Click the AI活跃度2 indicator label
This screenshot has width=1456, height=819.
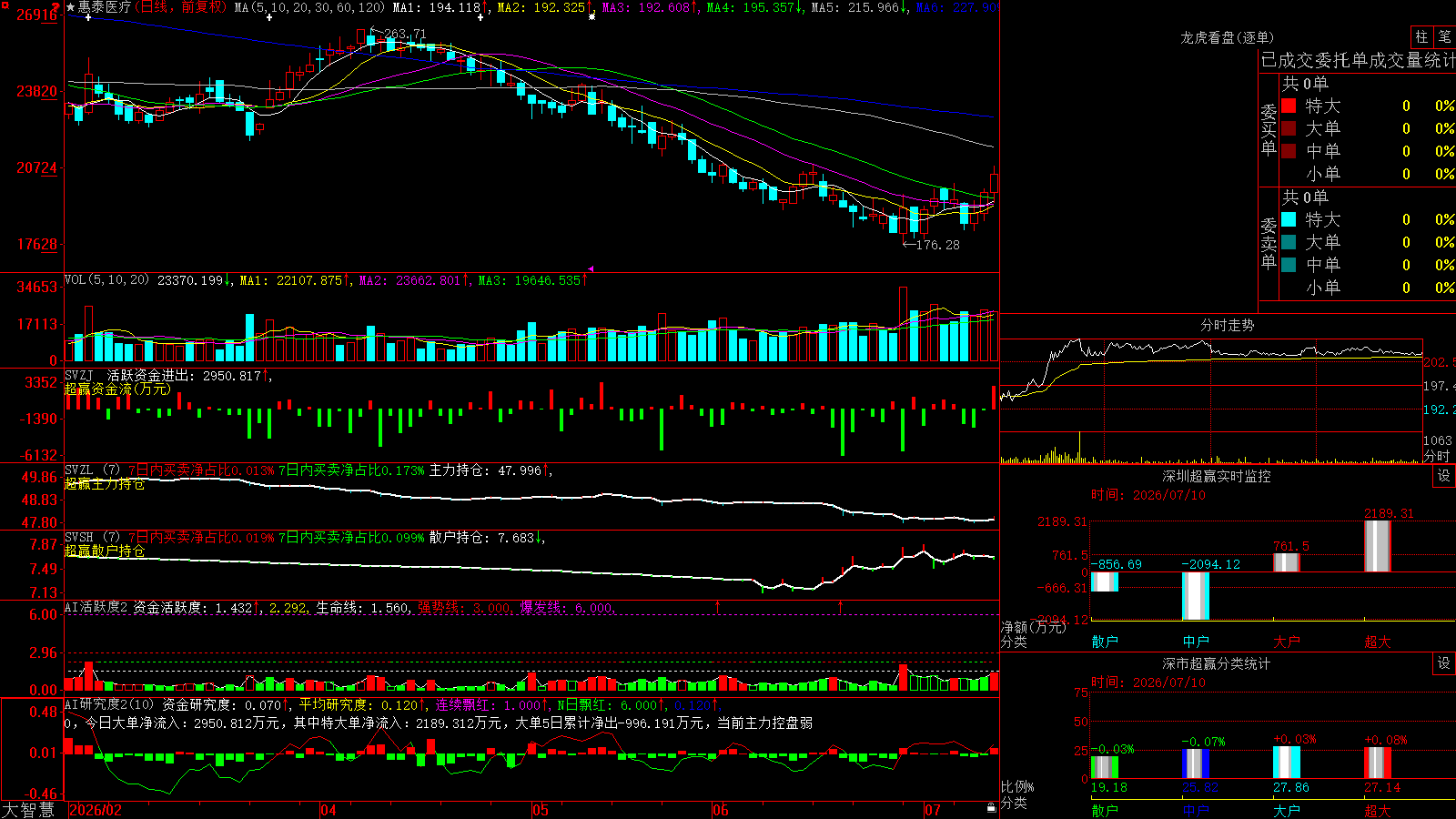tap(96, 607)
